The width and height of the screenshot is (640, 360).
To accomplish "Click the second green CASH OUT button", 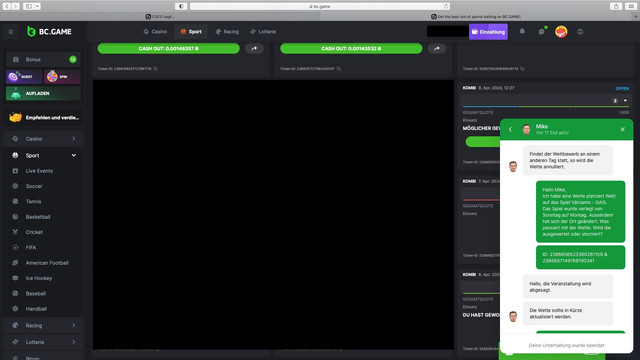I will (x=351, y=48).
